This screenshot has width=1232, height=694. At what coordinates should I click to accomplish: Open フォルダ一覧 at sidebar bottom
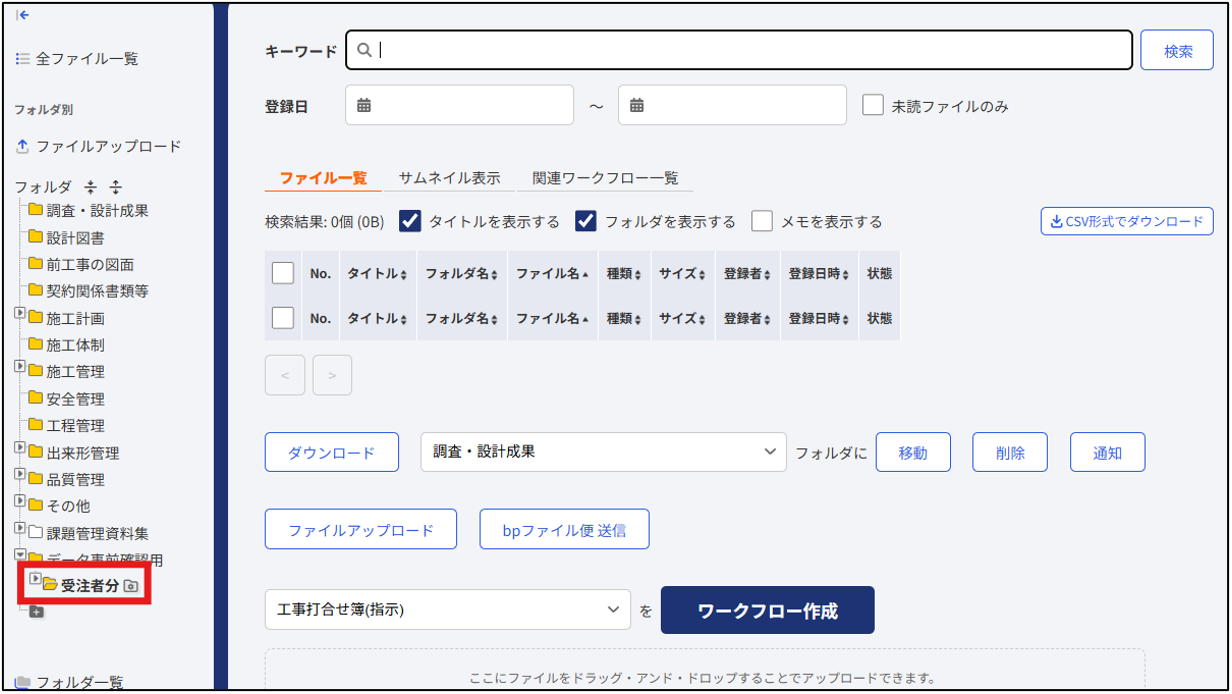[x=70, y=682]
